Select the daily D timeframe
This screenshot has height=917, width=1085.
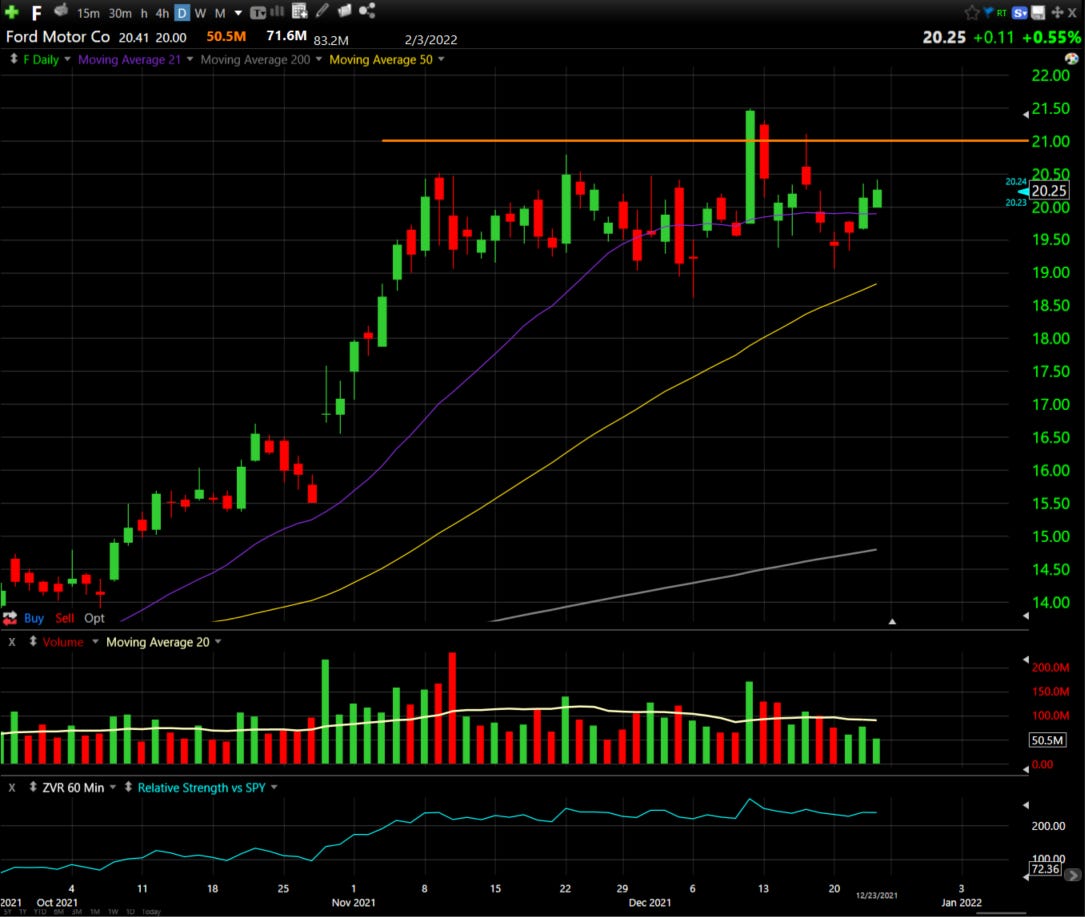pos(181,13)
